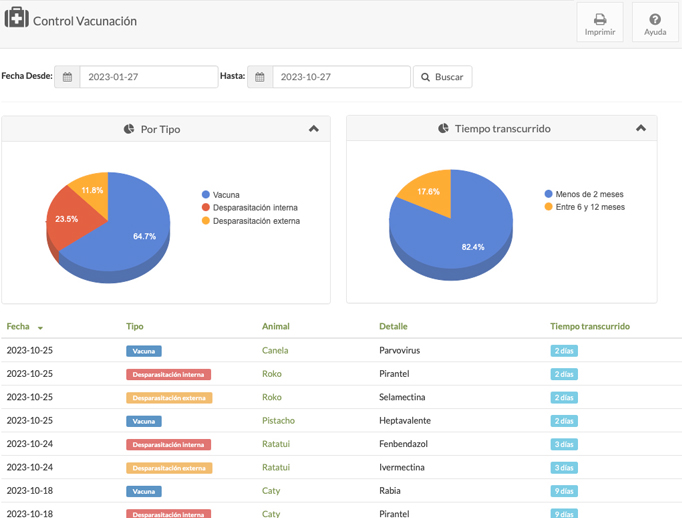This screenshot has width=682, height=518.
Task: Open calendar icon for Hasta date
Action: tap(260, 77)
